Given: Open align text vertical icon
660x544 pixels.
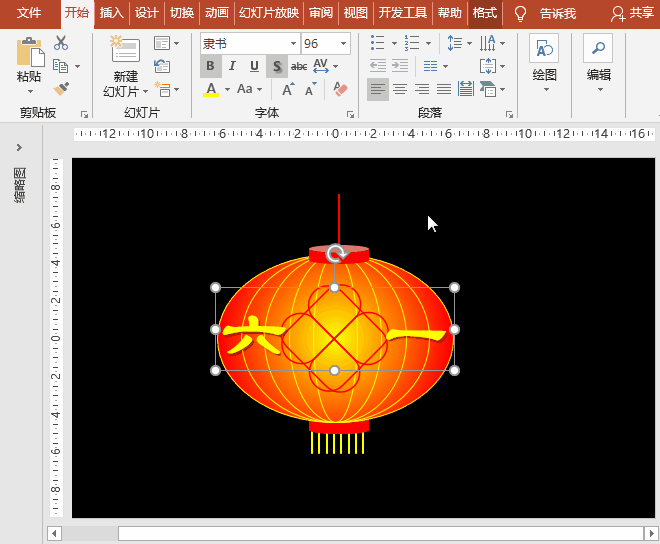Looking at the screenshot, I should coord(488,66).
